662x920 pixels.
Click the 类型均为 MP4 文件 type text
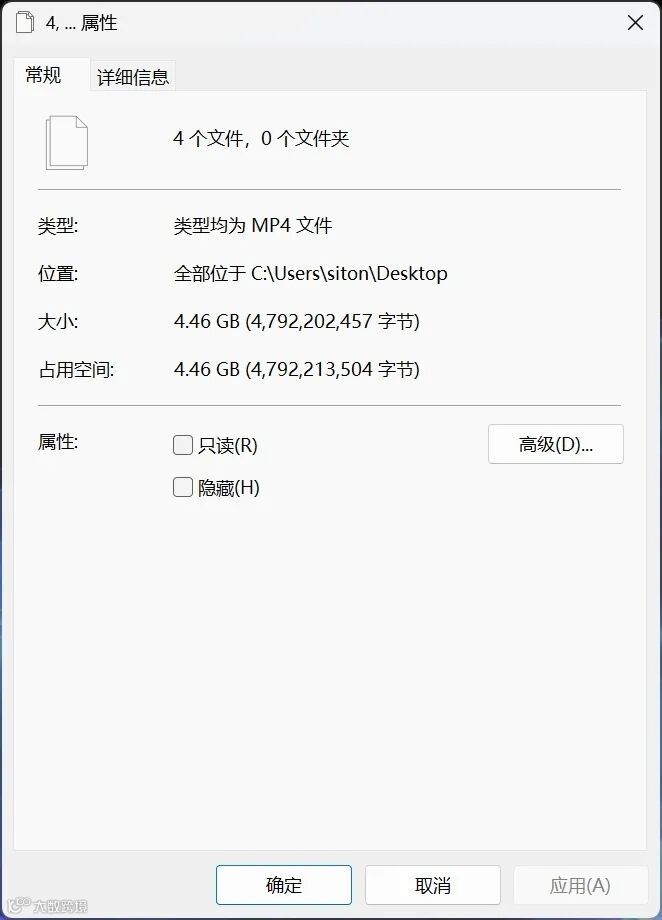253,225
